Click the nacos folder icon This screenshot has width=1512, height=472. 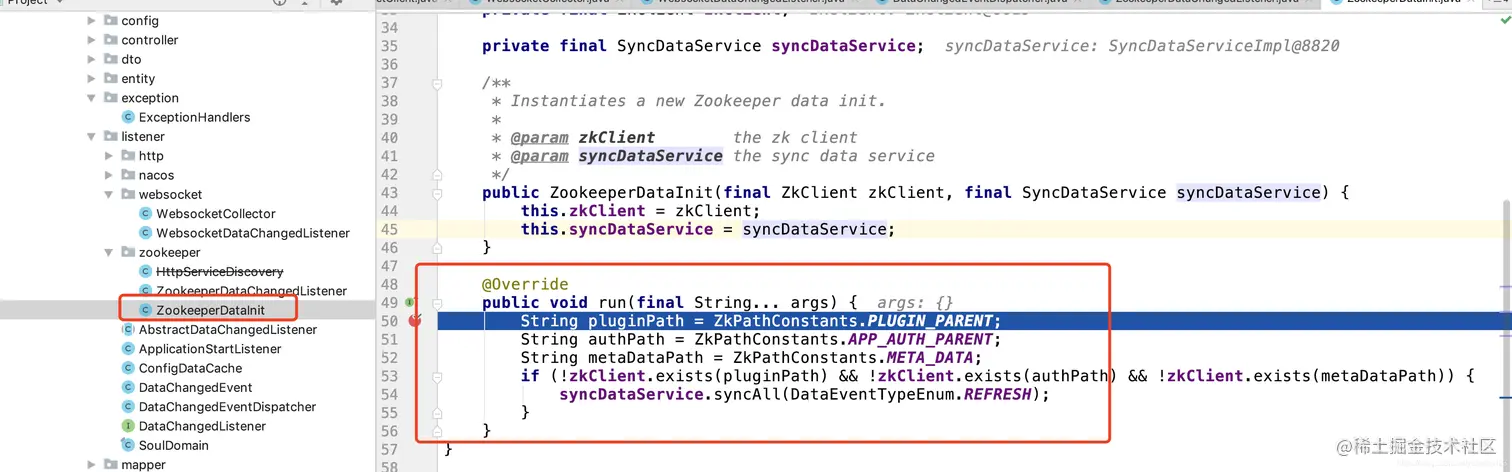128,175
